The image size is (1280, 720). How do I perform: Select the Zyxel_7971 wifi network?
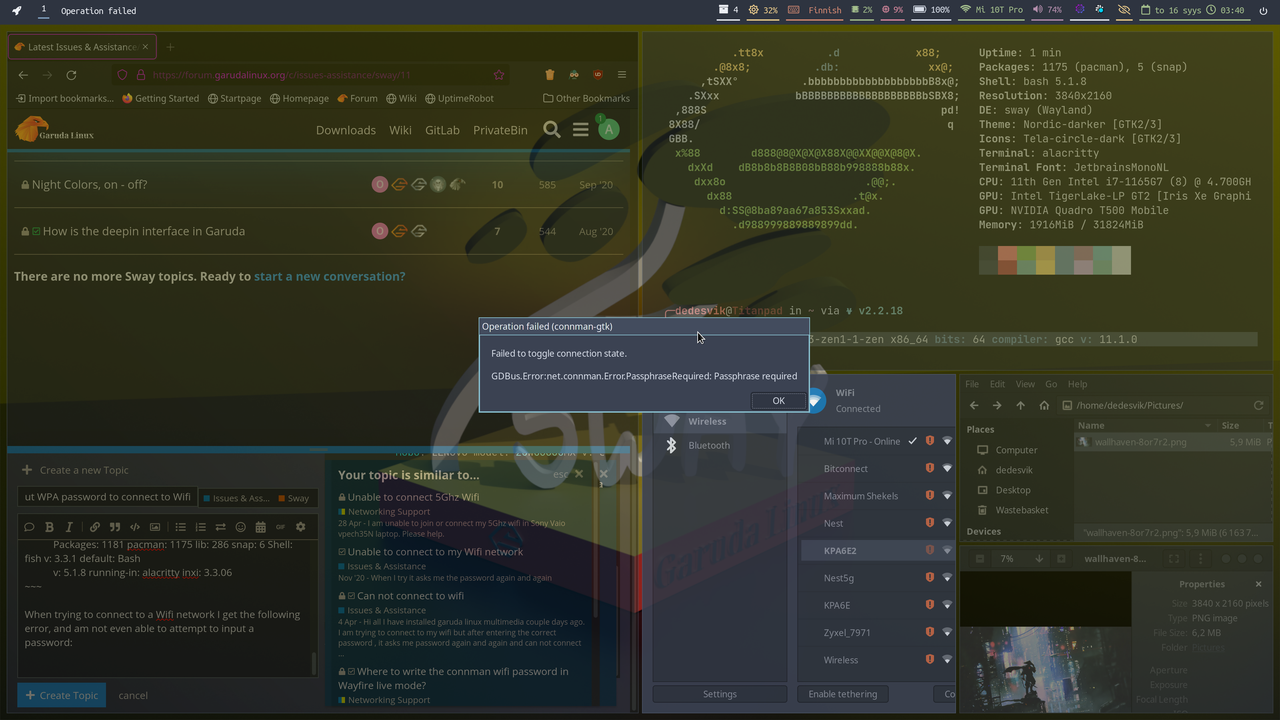click(875, 632)
